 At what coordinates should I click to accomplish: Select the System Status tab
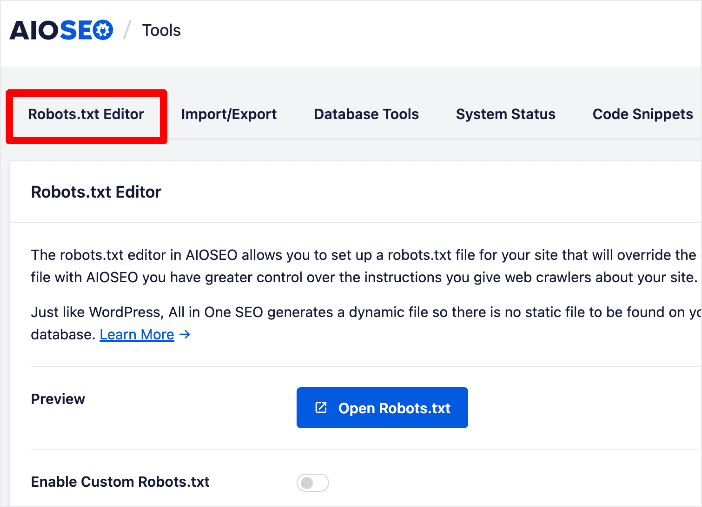(x=505, y=114)
